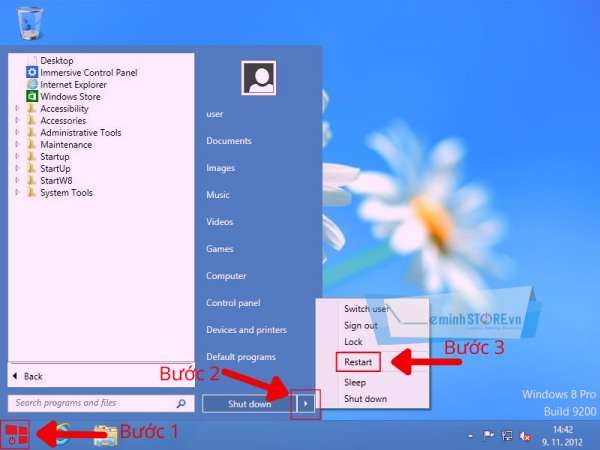600x450 pixels.
Task: Select the StartW8 folder label
Action: pos(56,180)
